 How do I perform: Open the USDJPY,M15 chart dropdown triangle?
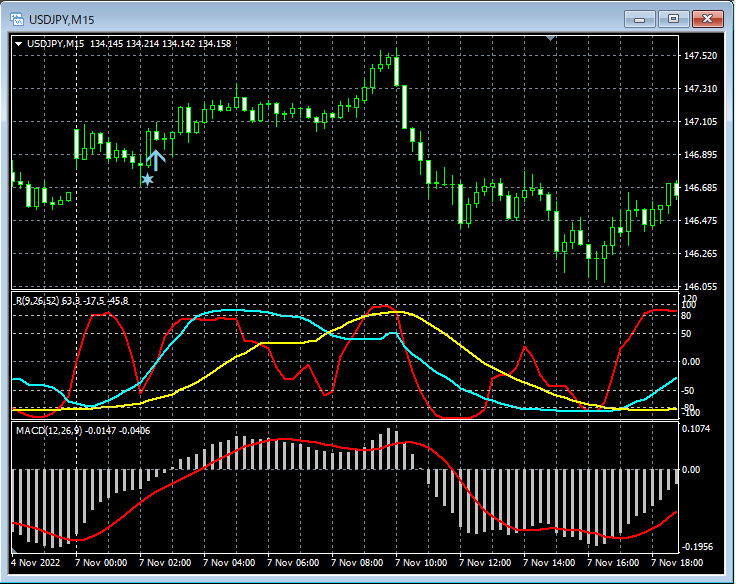(x=18, y=44)
